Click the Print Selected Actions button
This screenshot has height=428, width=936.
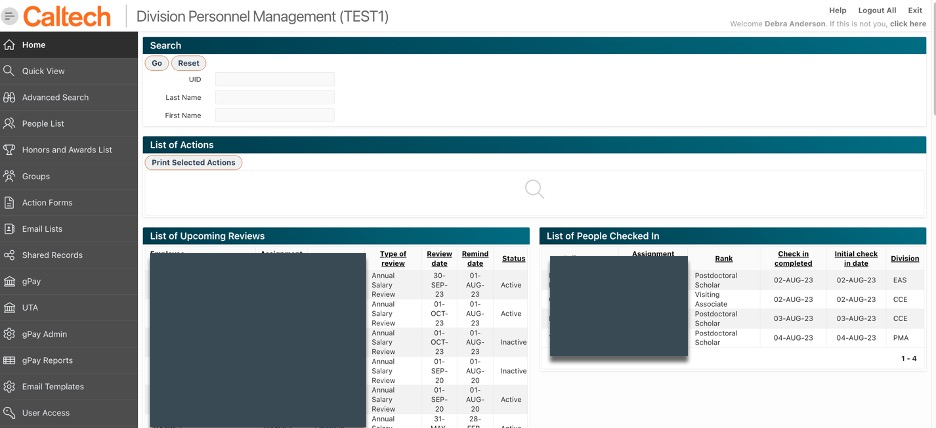pyautogui.click(x=194, y=163)
